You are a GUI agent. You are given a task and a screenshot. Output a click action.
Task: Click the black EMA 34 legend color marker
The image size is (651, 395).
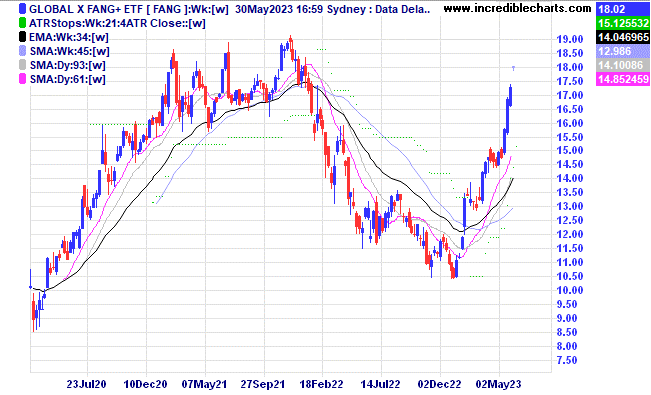click(x=23, y=37)
